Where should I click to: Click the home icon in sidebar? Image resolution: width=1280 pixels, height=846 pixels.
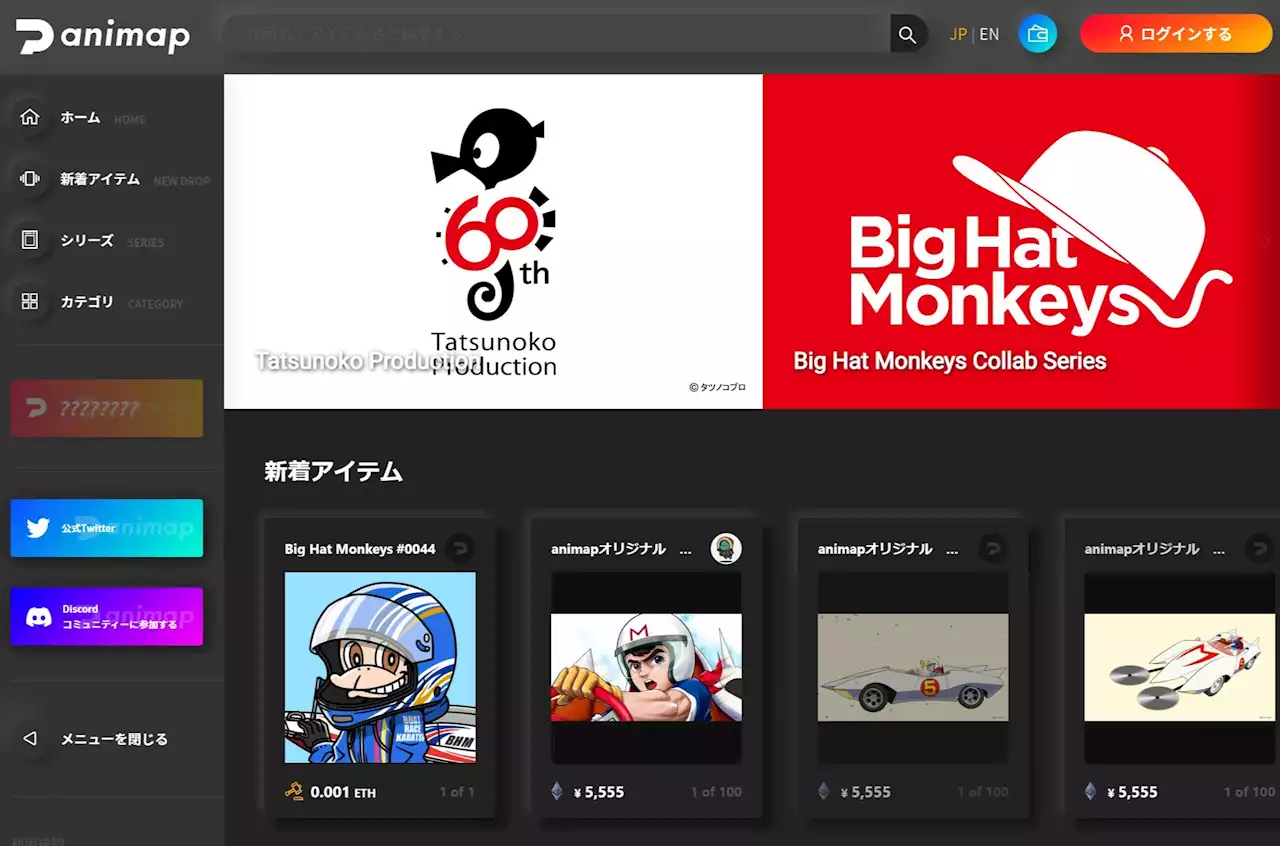click(30, 117)
